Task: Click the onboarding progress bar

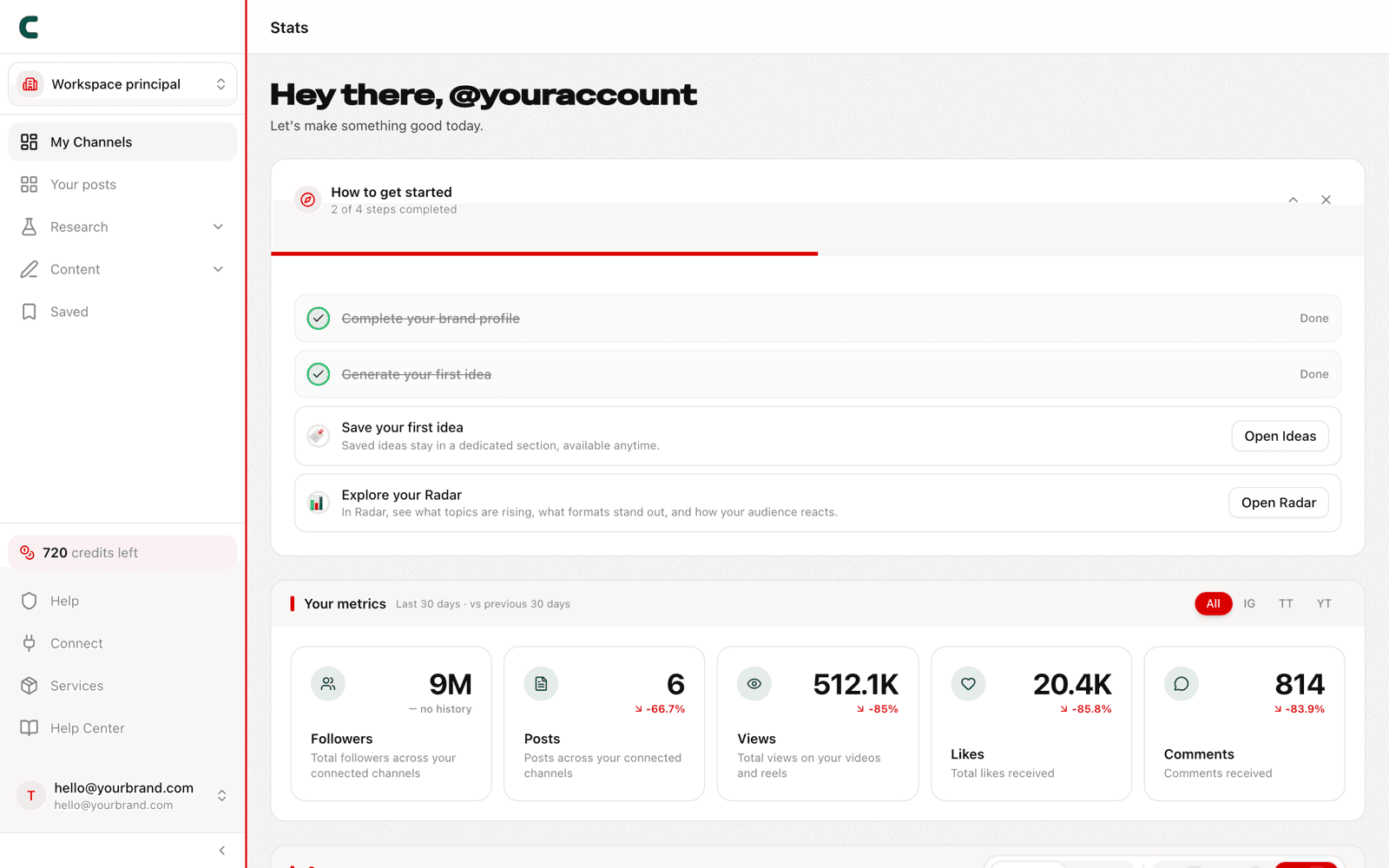Action: click(818, 253)
